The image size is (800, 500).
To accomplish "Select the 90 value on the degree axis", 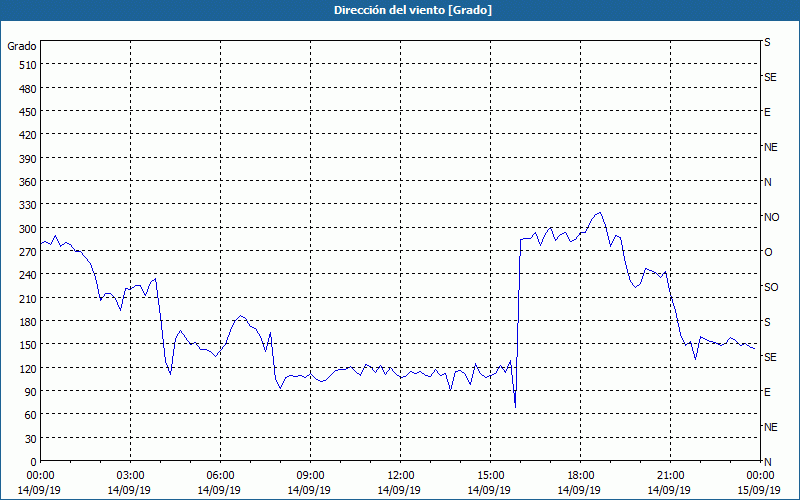I will pos(31,392).
